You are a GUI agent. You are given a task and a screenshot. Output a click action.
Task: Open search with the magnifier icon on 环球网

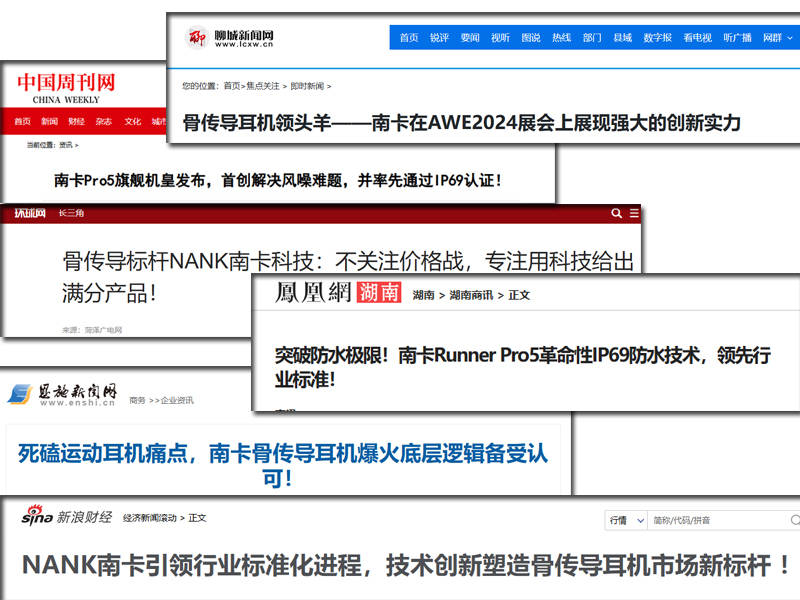(x=617, y=213)
